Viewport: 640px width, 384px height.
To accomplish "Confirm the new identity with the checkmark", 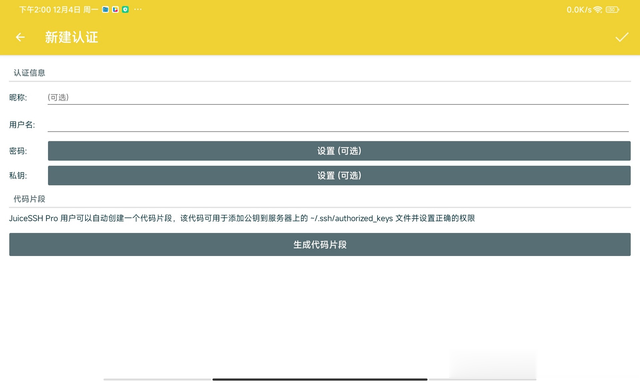I will point(622,37).
